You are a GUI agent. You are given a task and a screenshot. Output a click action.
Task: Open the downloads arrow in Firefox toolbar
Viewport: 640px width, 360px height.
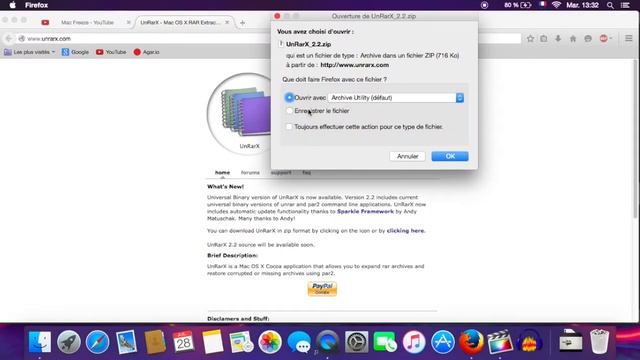(558, 38)
